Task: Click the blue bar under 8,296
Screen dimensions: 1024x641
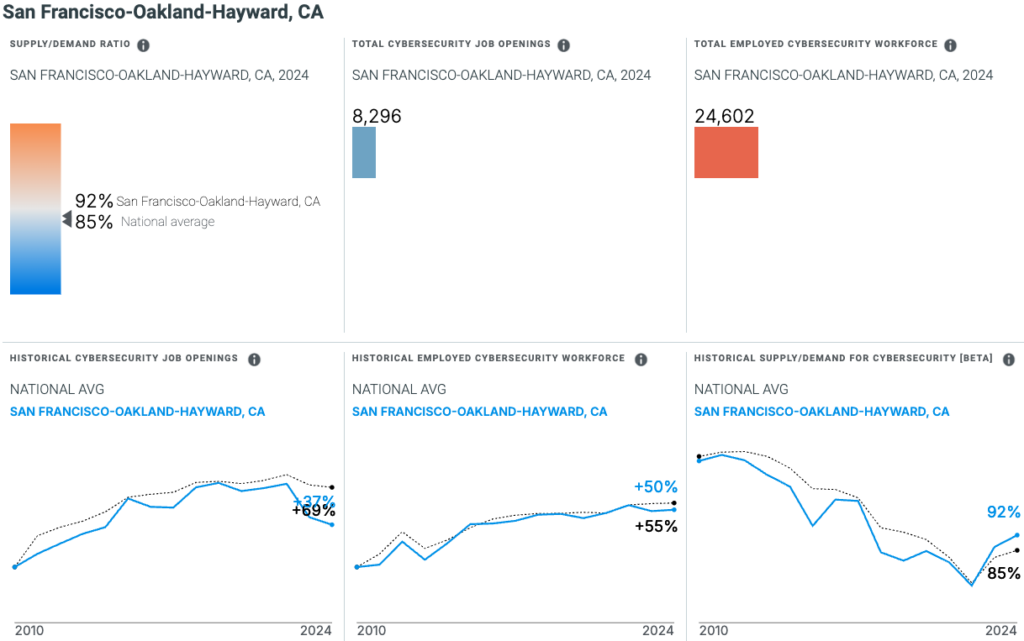Action: pos(363,152)
